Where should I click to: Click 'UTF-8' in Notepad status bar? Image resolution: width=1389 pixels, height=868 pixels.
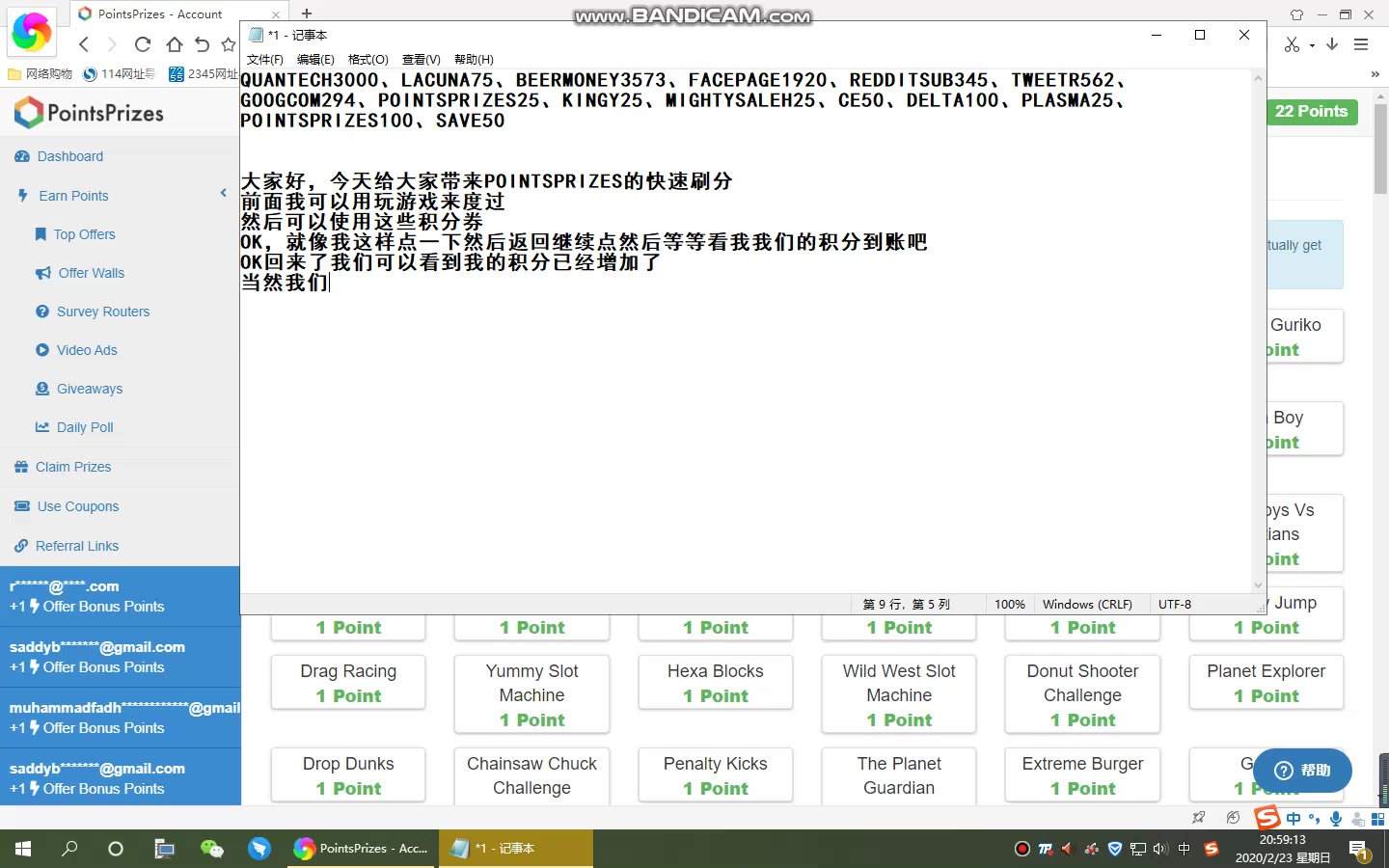pos(1175,605)
